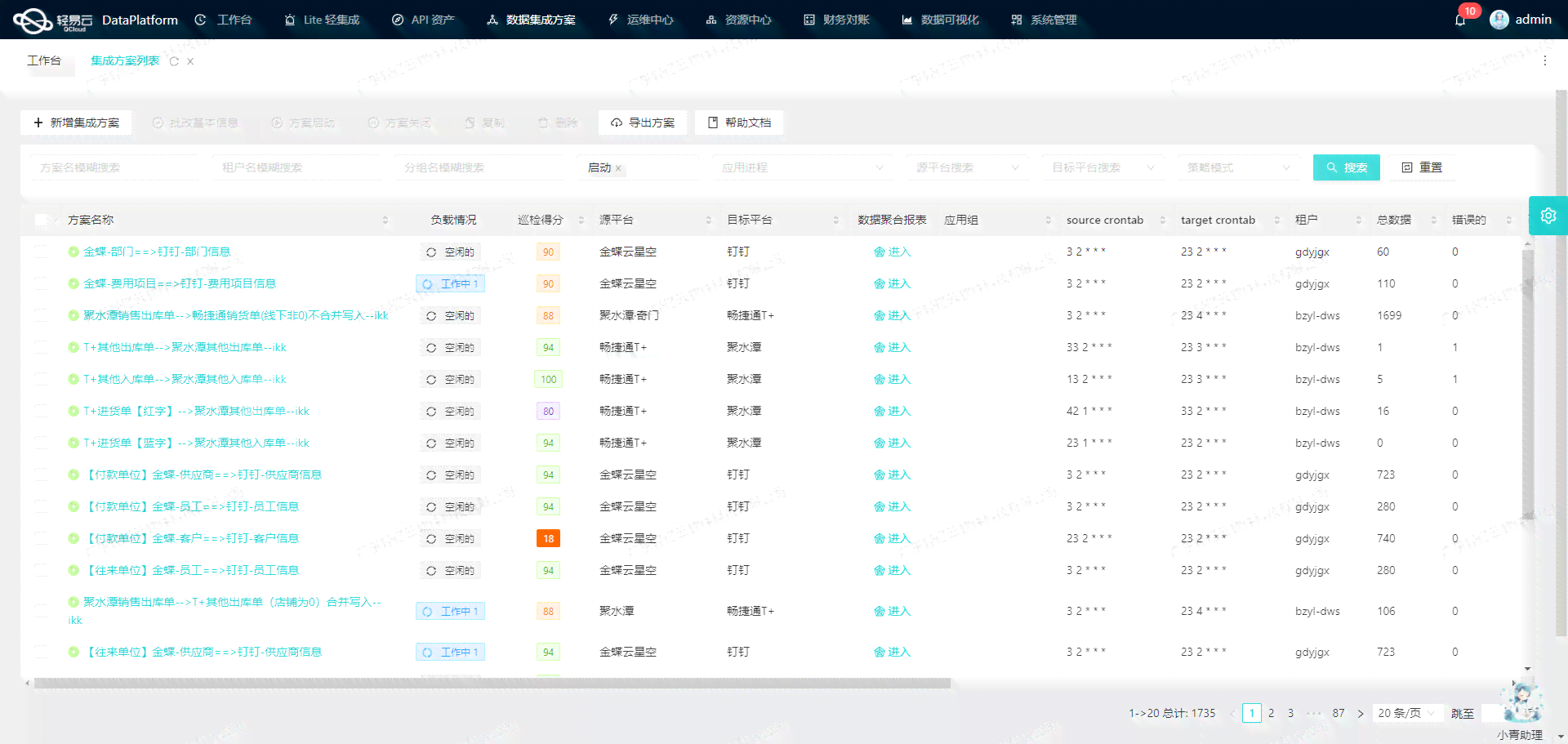
Task: Click the 新增集成方案 button
Action: click(76, 123)
